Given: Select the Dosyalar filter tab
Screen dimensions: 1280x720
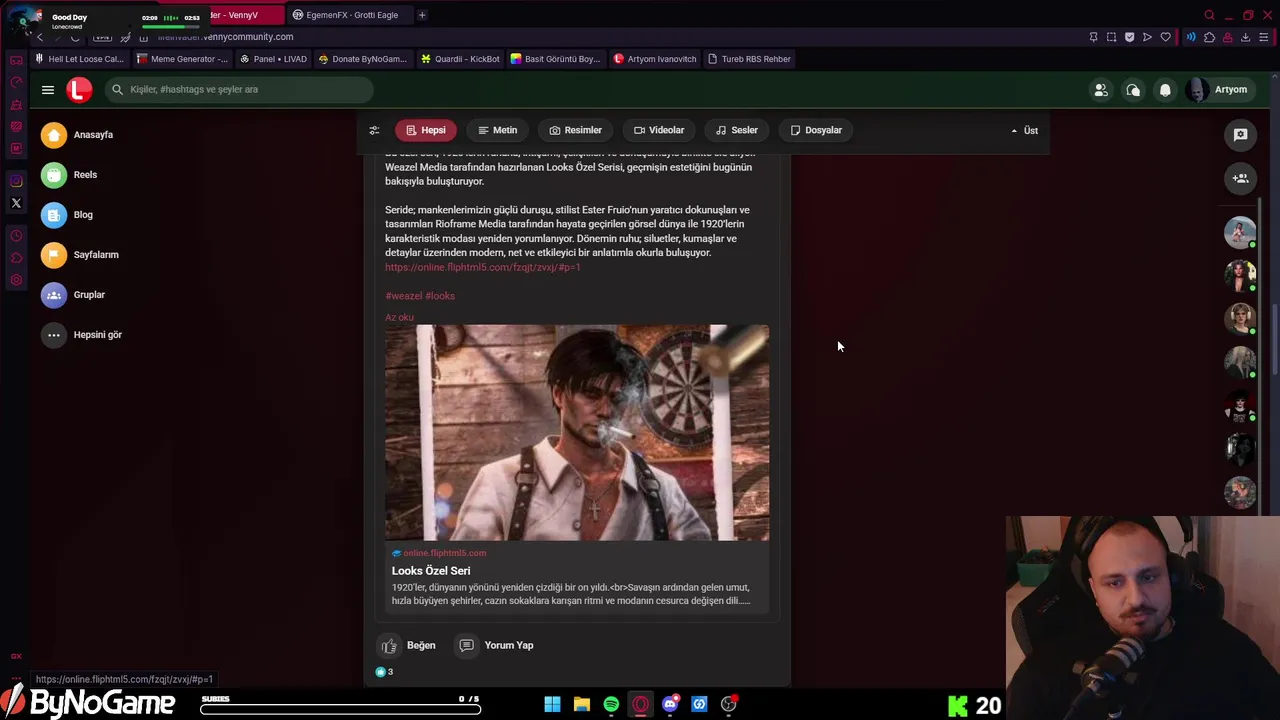Looking at the screenshot, I should (x=816, y=130).
